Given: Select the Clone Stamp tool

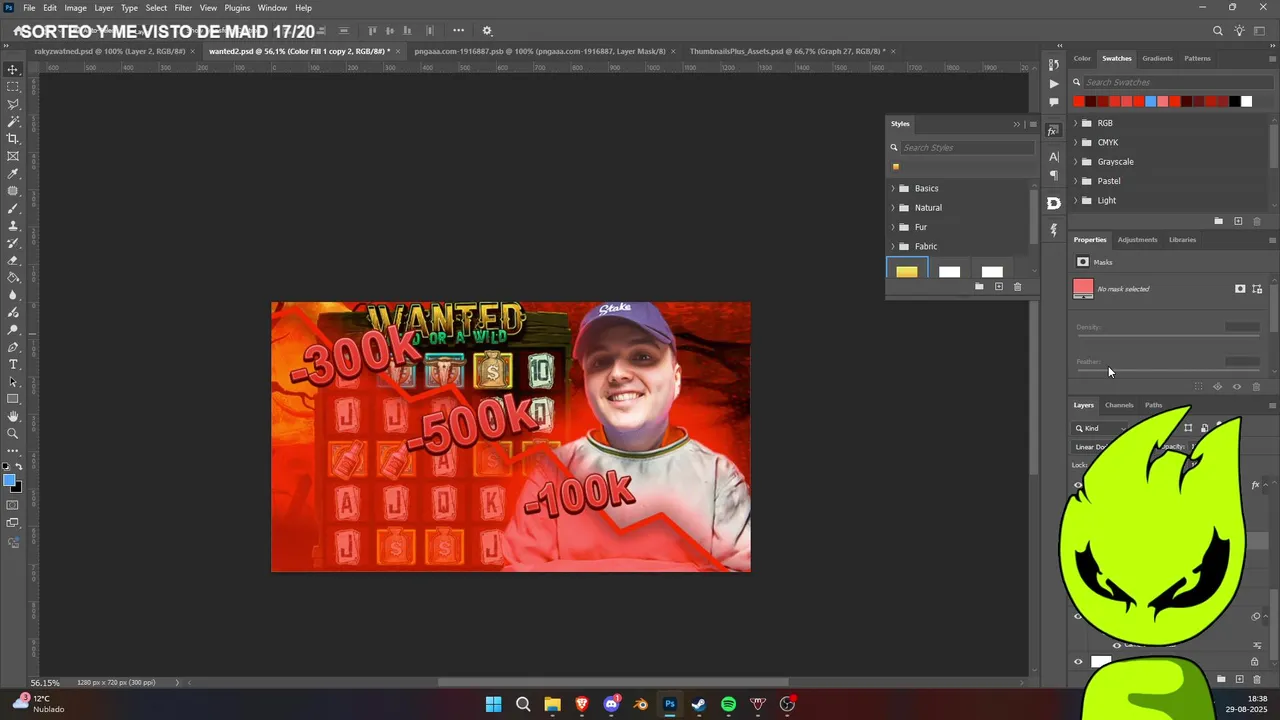Looking at the screenshot, I should (13, 226).
